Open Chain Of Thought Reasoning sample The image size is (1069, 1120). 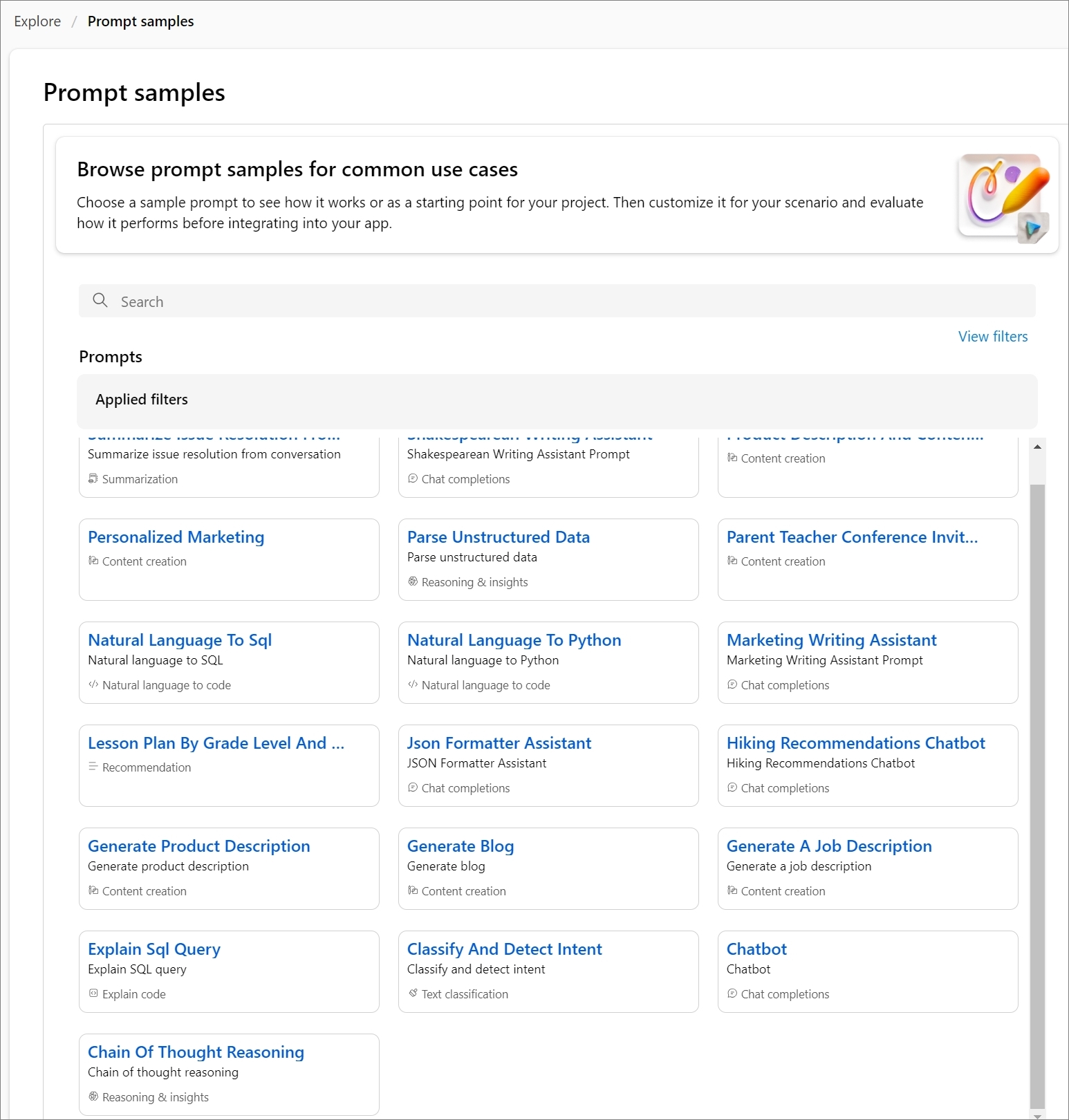point(196,1052)
